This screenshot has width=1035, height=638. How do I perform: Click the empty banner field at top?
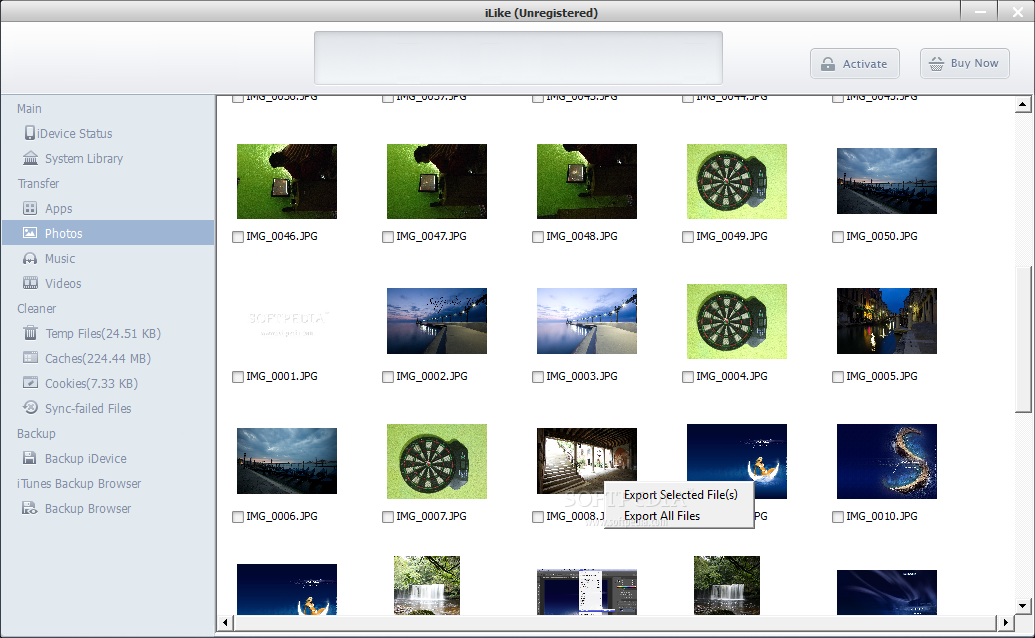click(518, 58)
